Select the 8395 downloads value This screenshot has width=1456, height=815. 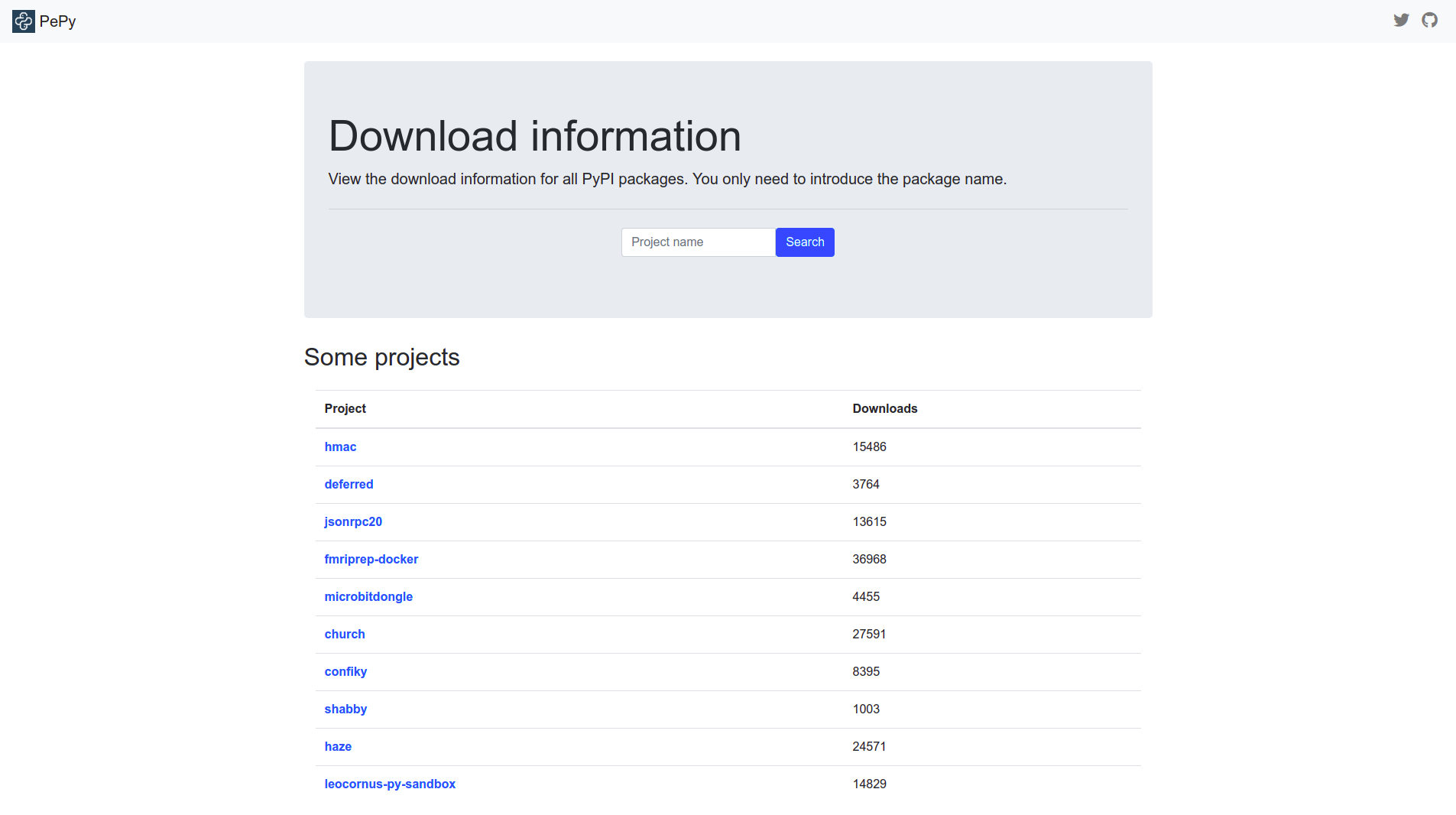866,672
